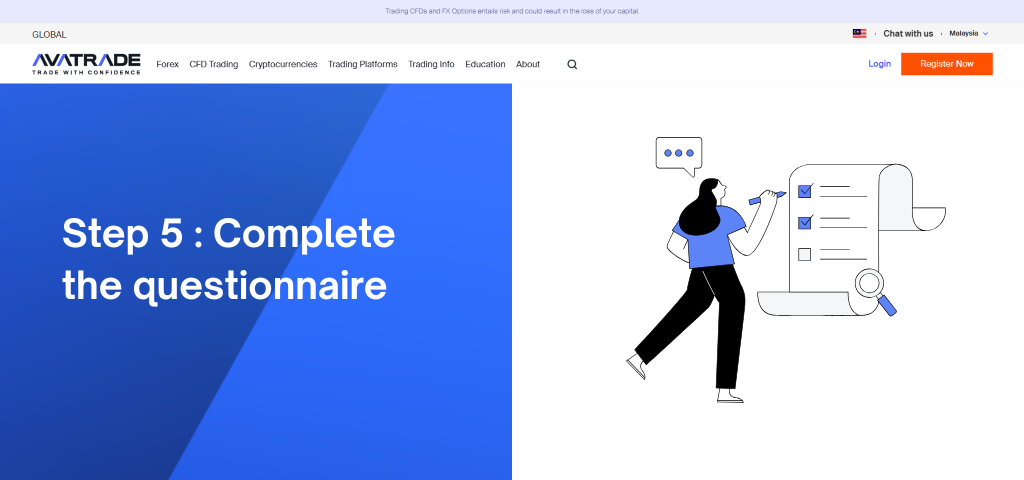Expand the Malaysia country dropdown
This screenshot has height=480, width=1024.
click(968, 33)
